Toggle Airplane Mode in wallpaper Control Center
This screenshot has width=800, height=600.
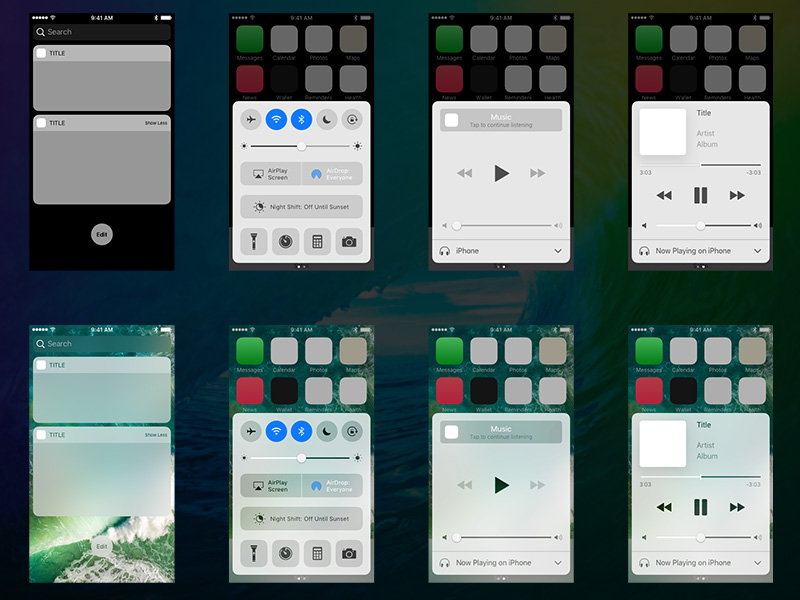point(251,432)
